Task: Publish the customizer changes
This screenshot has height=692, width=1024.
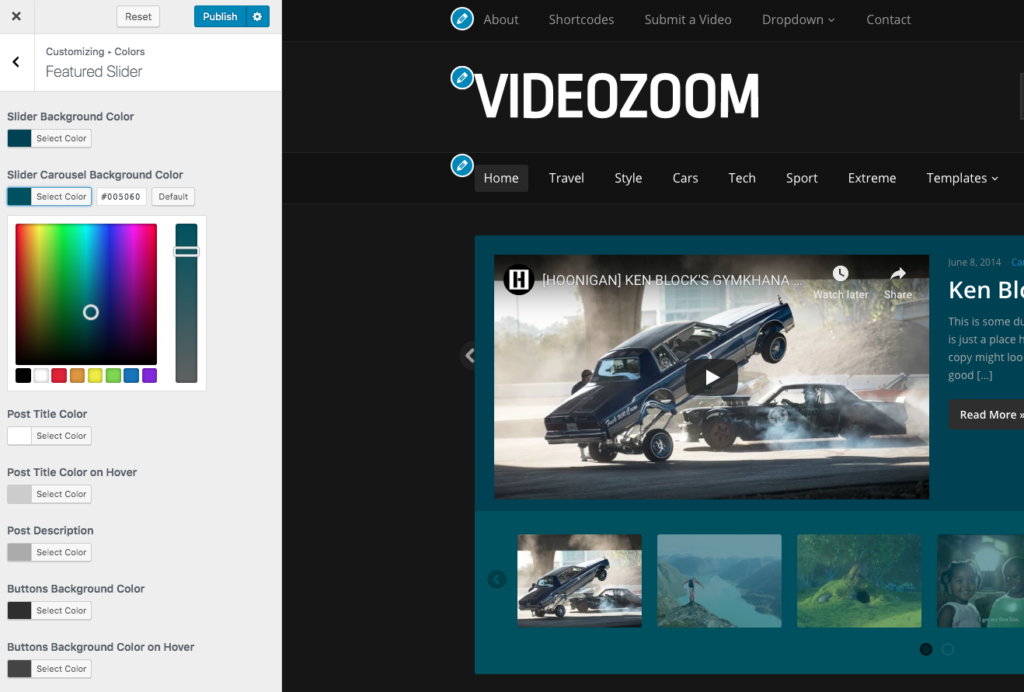Action: click(x=219, y=16)
